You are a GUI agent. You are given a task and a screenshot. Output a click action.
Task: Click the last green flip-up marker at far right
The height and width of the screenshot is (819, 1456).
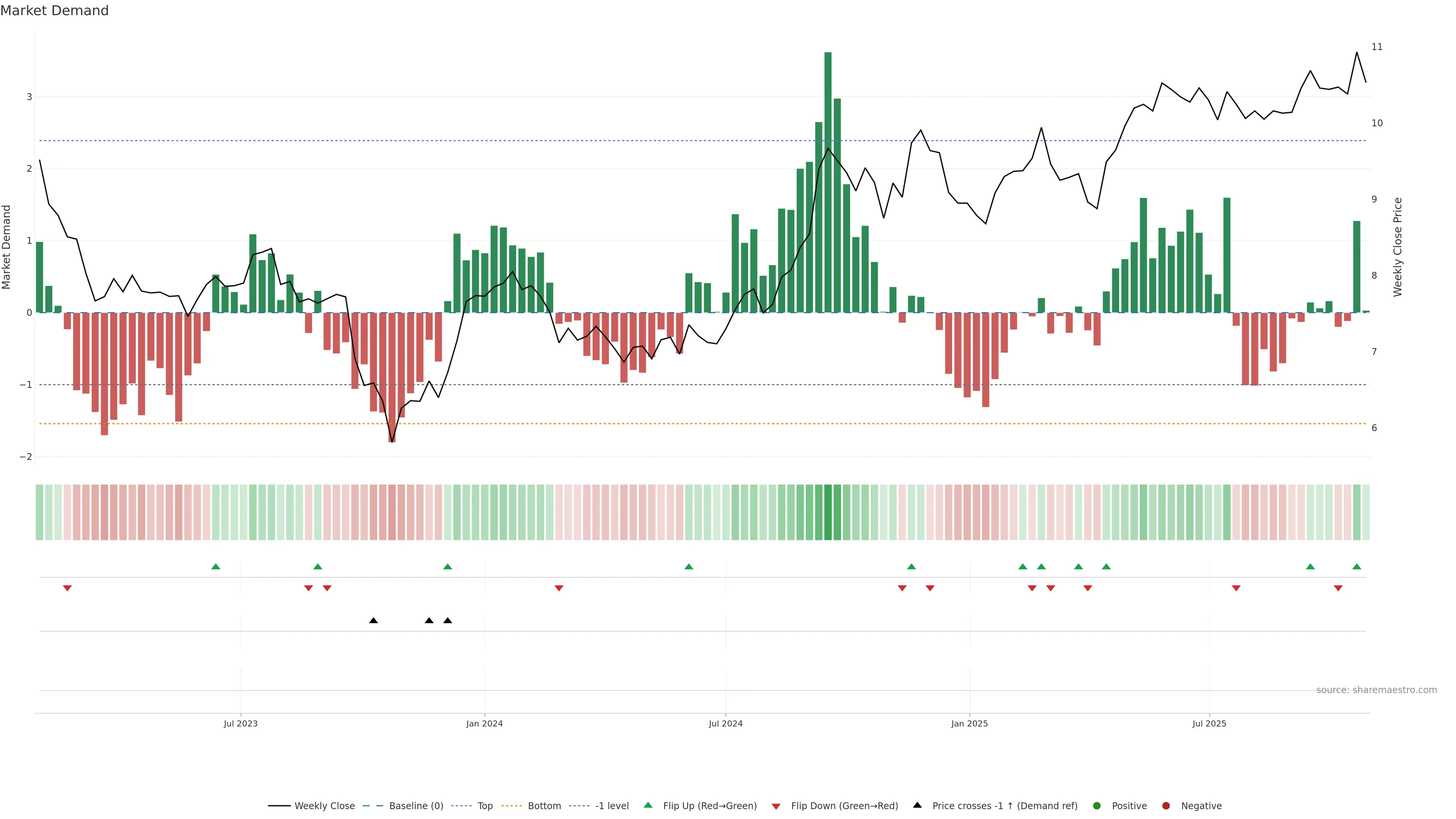pyautogui.click(x=1357, y=566)
